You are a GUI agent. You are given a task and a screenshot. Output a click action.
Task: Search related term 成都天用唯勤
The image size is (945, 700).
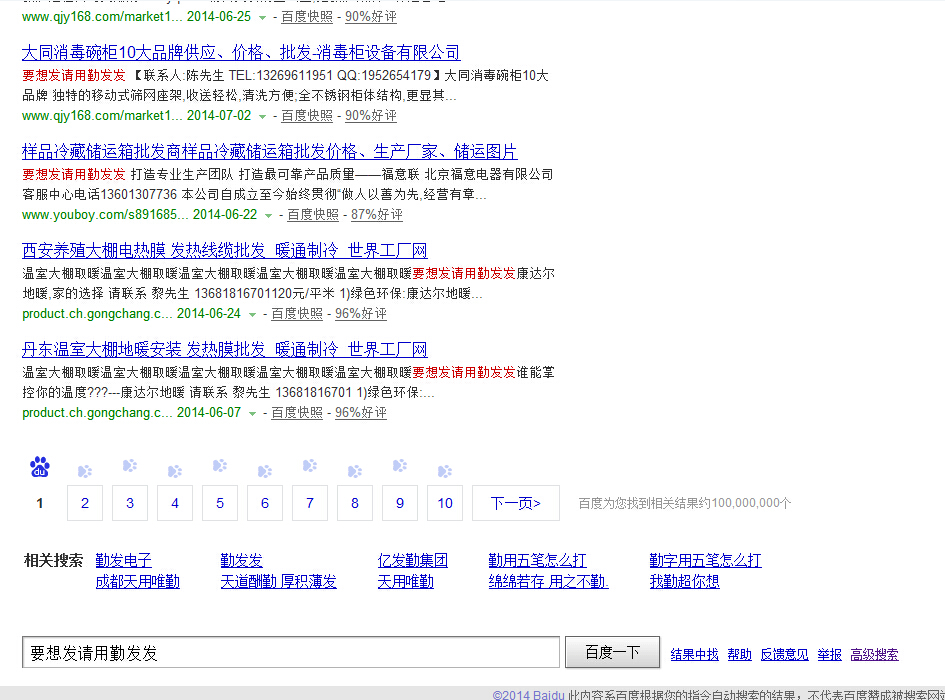137,582
